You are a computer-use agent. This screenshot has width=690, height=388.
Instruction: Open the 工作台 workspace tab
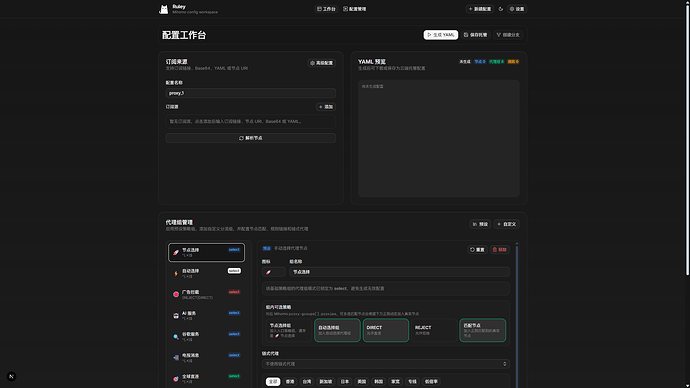326,9
